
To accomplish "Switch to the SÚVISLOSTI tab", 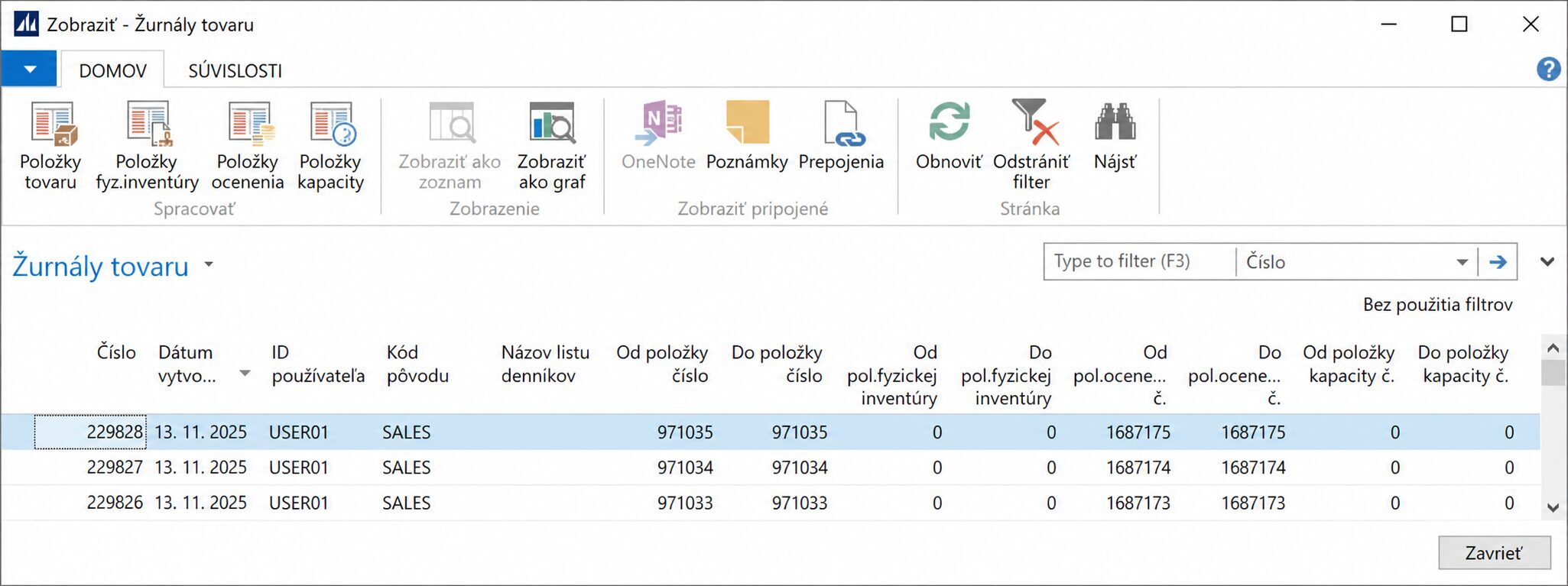I will [235, 70].
